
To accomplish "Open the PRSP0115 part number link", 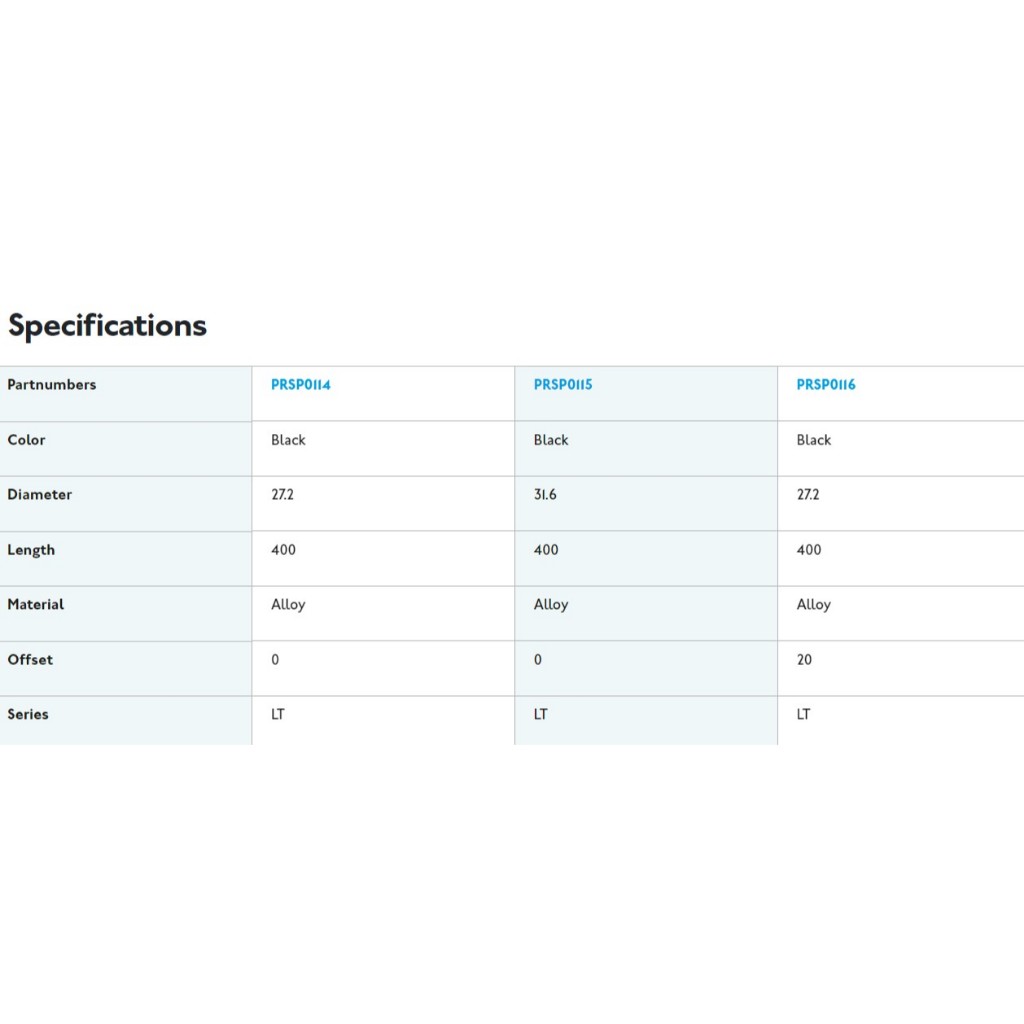I will pyautogui.click(x=563, y=385).
